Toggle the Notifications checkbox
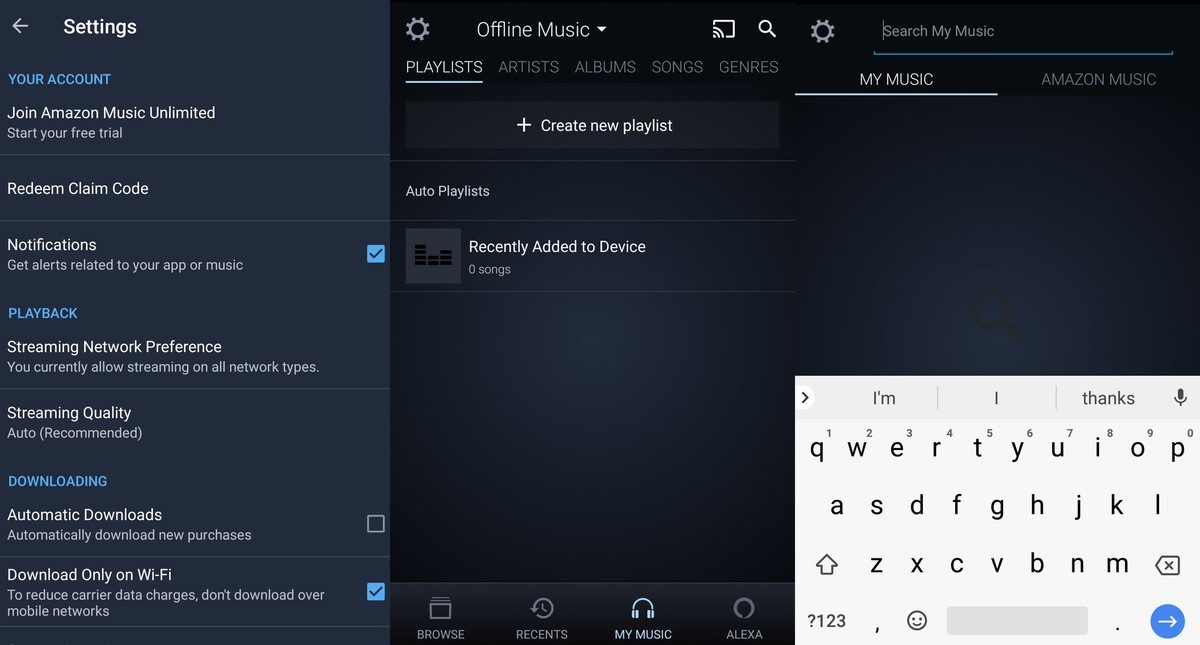Viewport: 1200px width, 645px height. click(x=376, y=254)
